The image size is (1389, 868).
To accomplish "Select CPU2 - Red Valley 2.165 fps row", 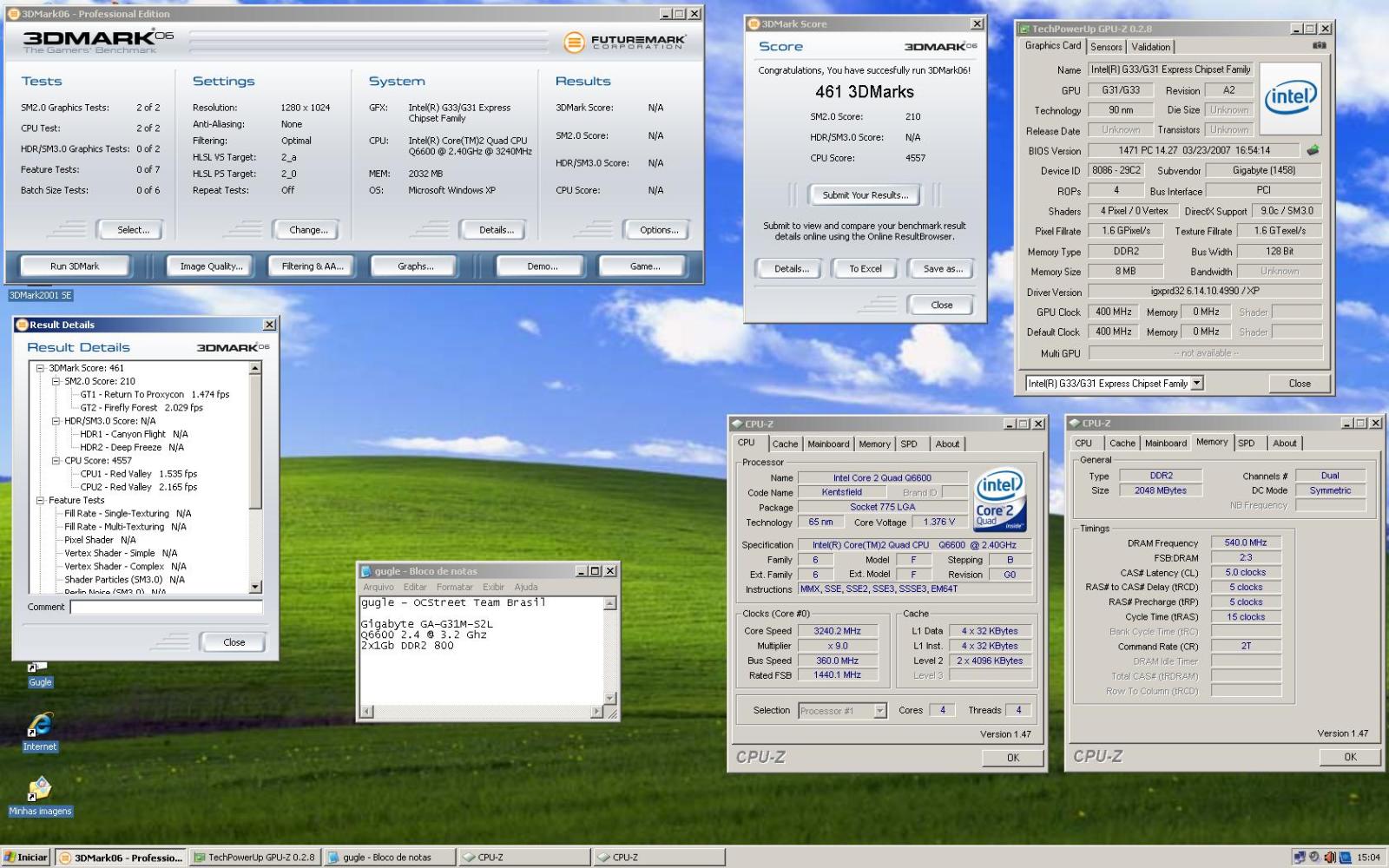I will click(x=139, y=487).
